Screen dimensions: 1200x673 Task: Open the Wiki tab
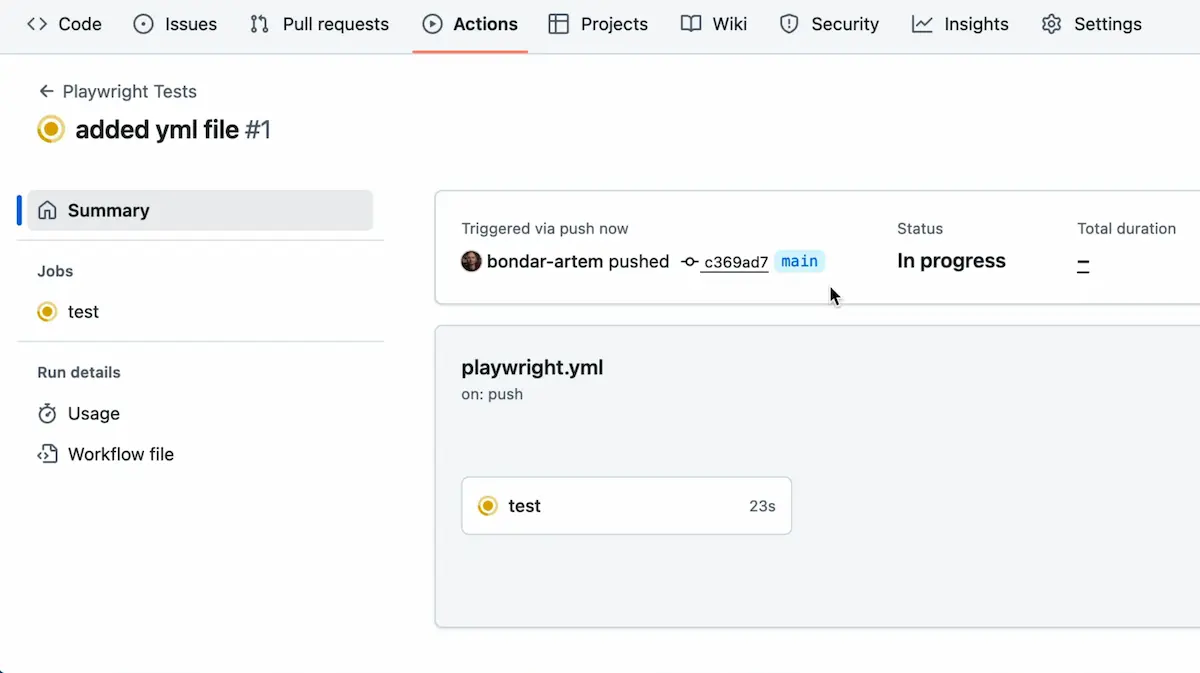[x=714, y=24]
